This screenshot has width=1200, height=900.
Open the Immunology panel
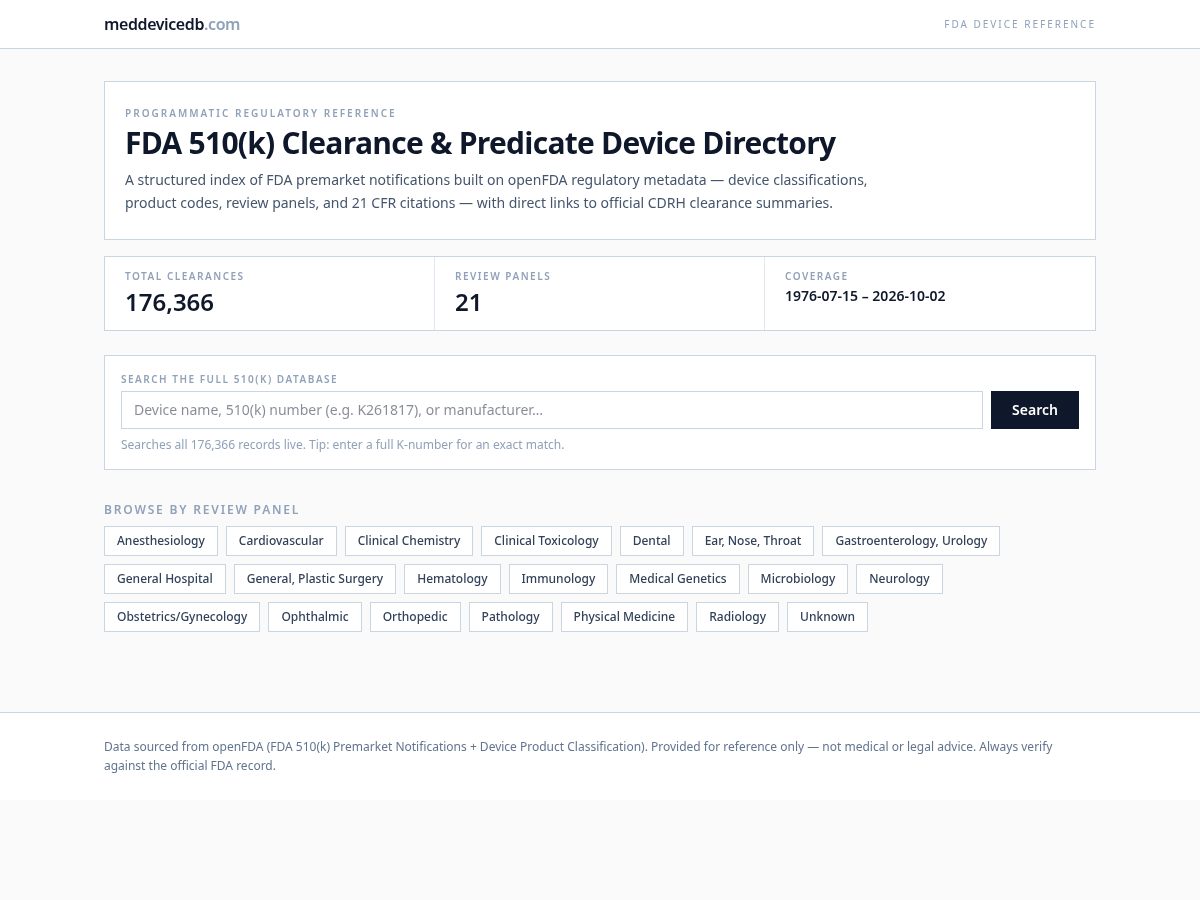pos(558,579)
